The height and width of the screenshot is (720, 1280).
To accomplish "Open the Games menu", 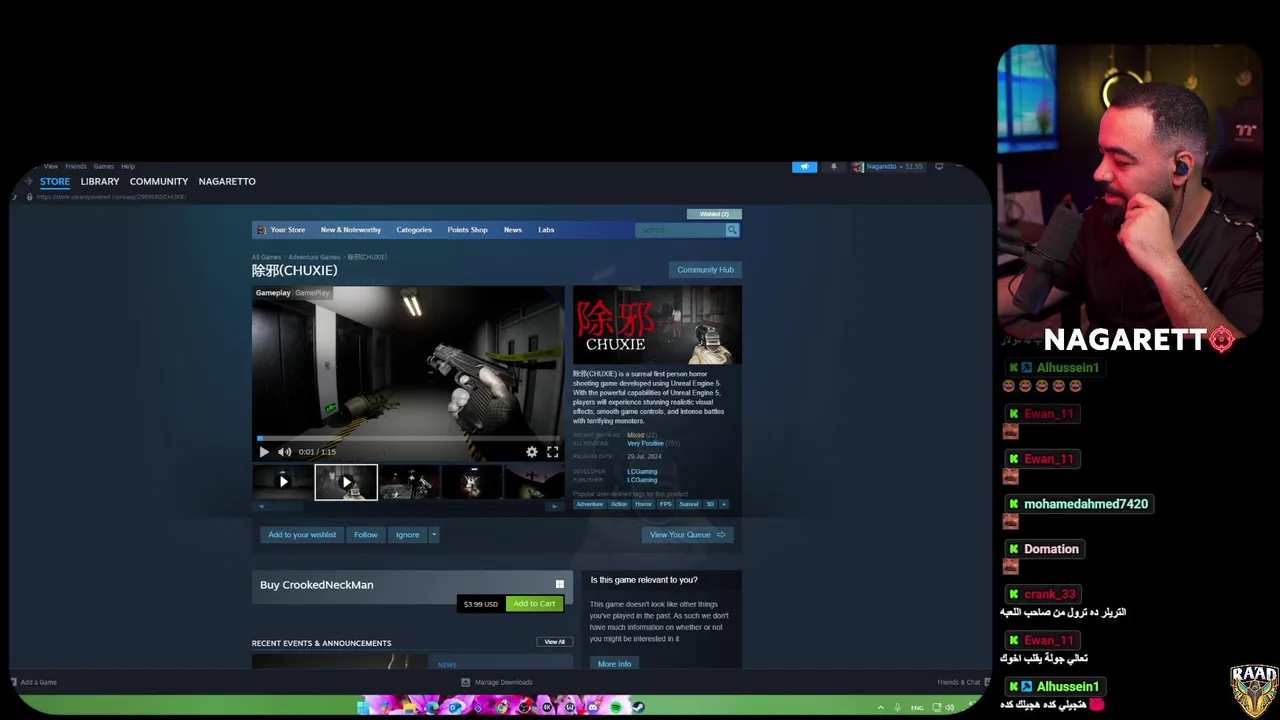I will point(104,166).
